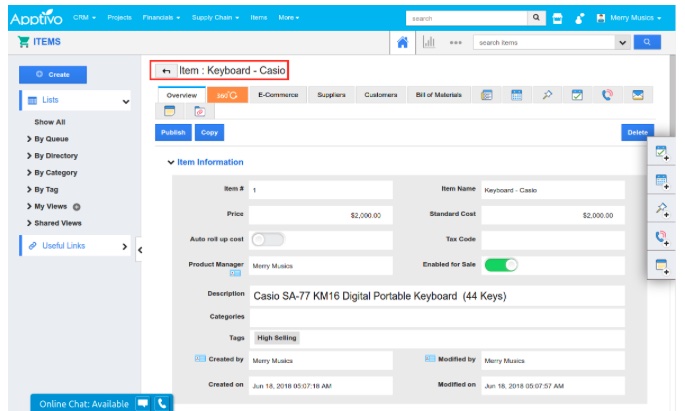Open the CRM dropdown menu
The height and width of the screenshot is (411, 685).
pos(84,17)
